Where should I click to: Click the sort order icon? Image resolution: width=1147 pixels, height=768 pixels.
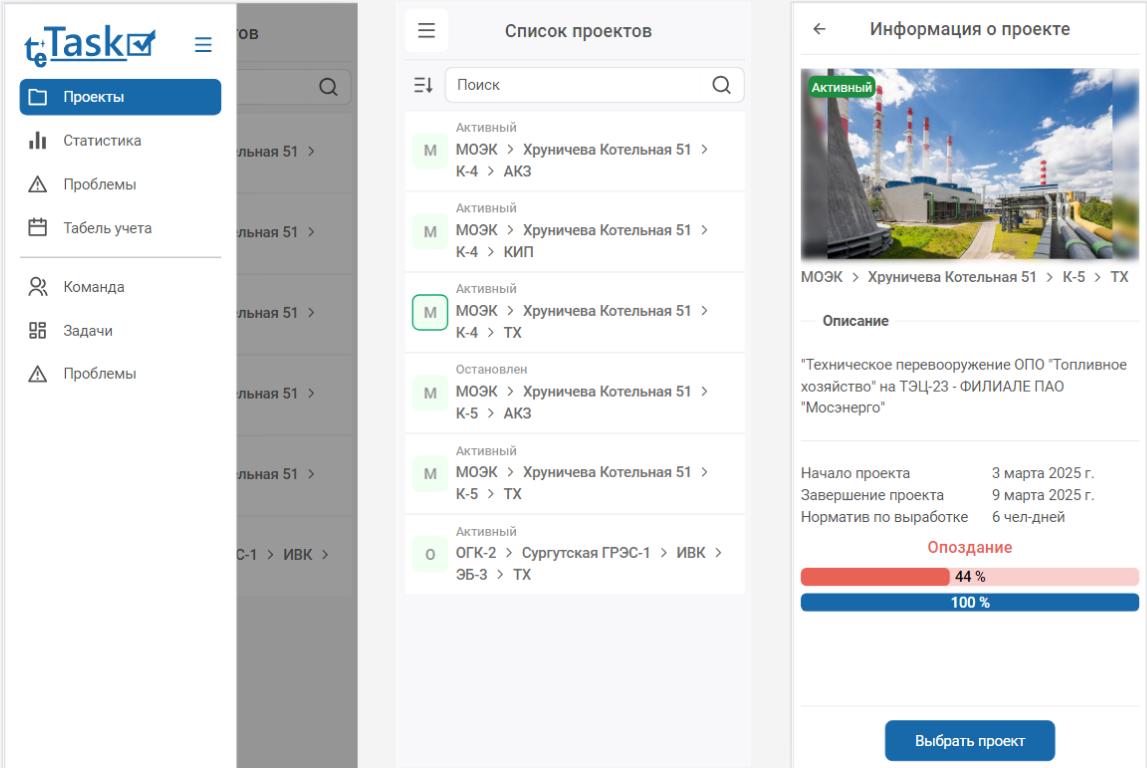(423, 86)
